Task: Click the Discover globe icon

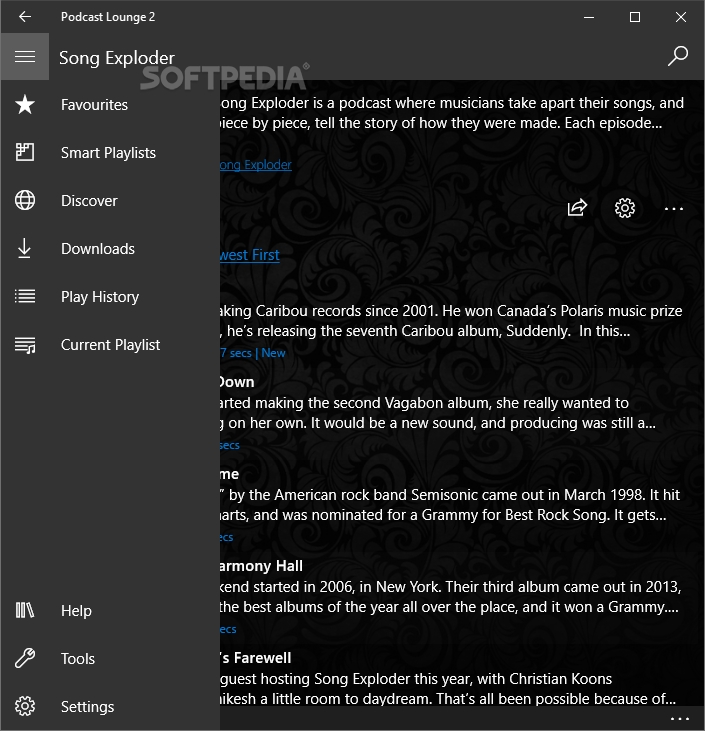Action: click(25, 200)
